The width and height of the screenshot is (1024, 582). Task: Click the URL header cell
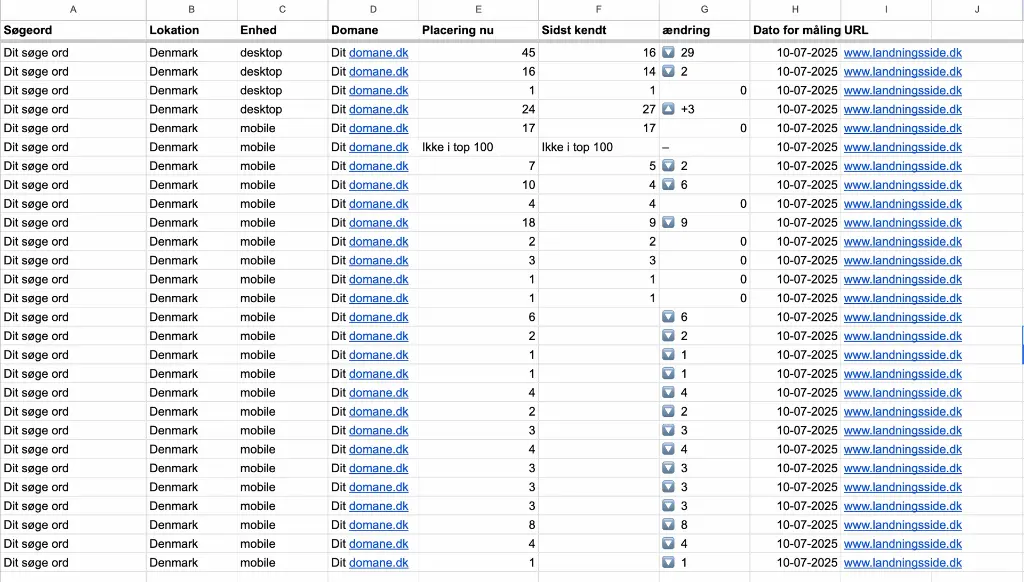click(x=886, y=30)
